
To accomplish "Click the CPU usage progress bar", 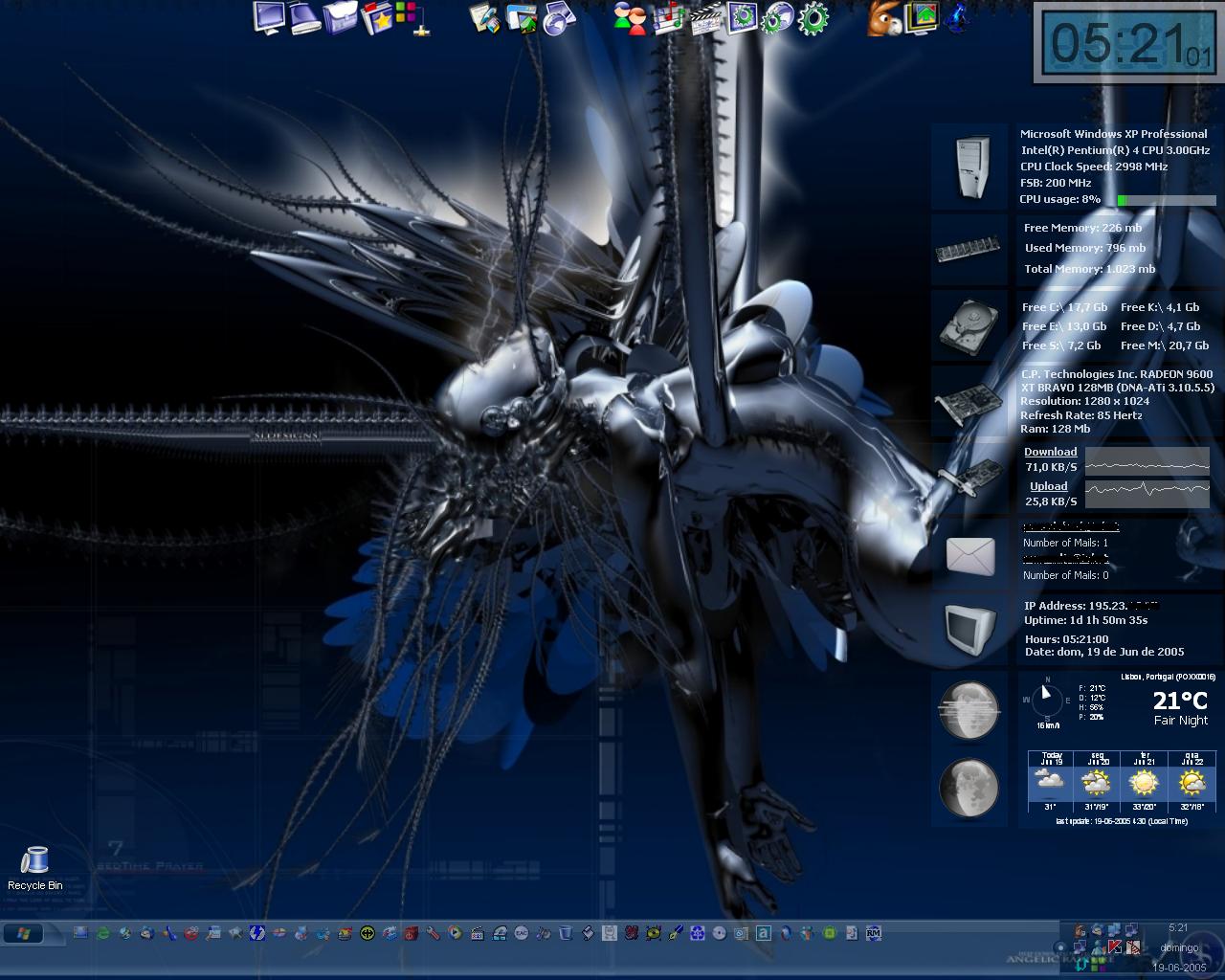I will (1166, 200).
